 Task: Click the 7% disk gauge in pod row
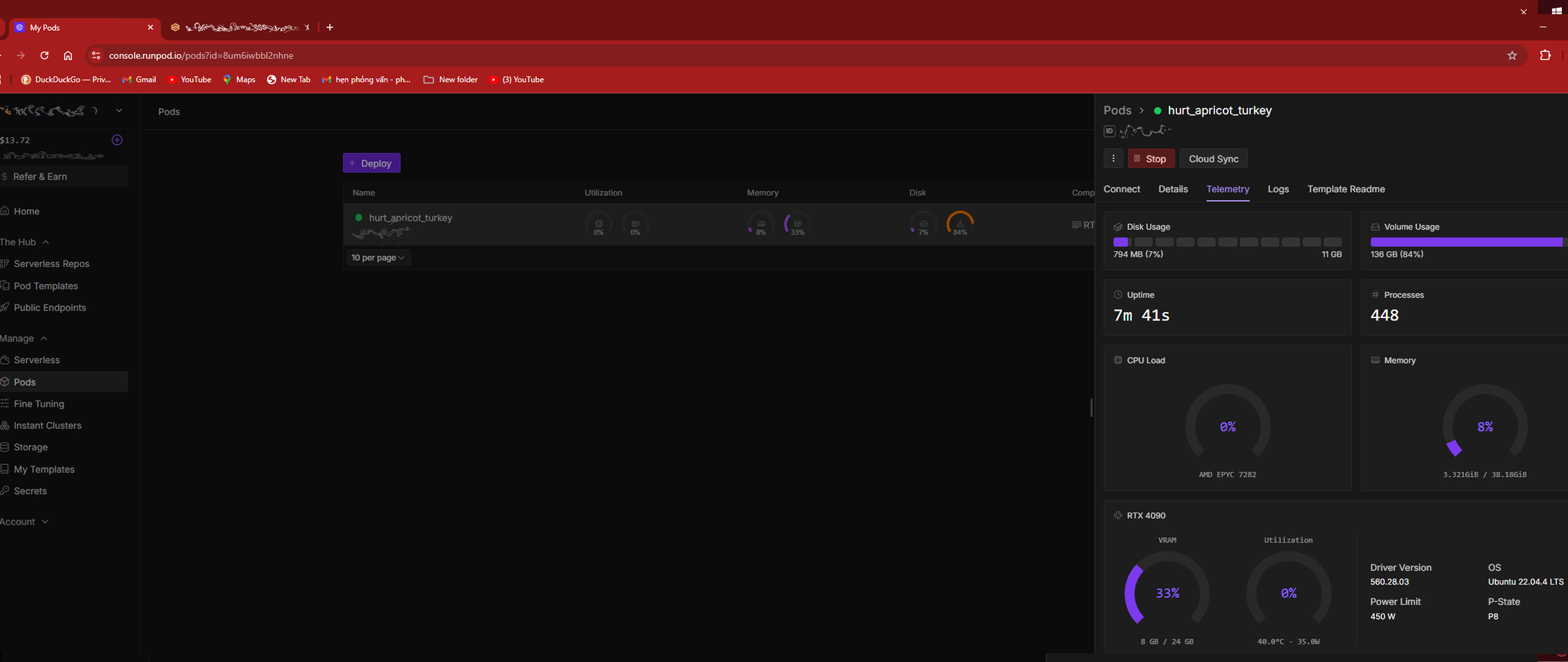[923, 225]
